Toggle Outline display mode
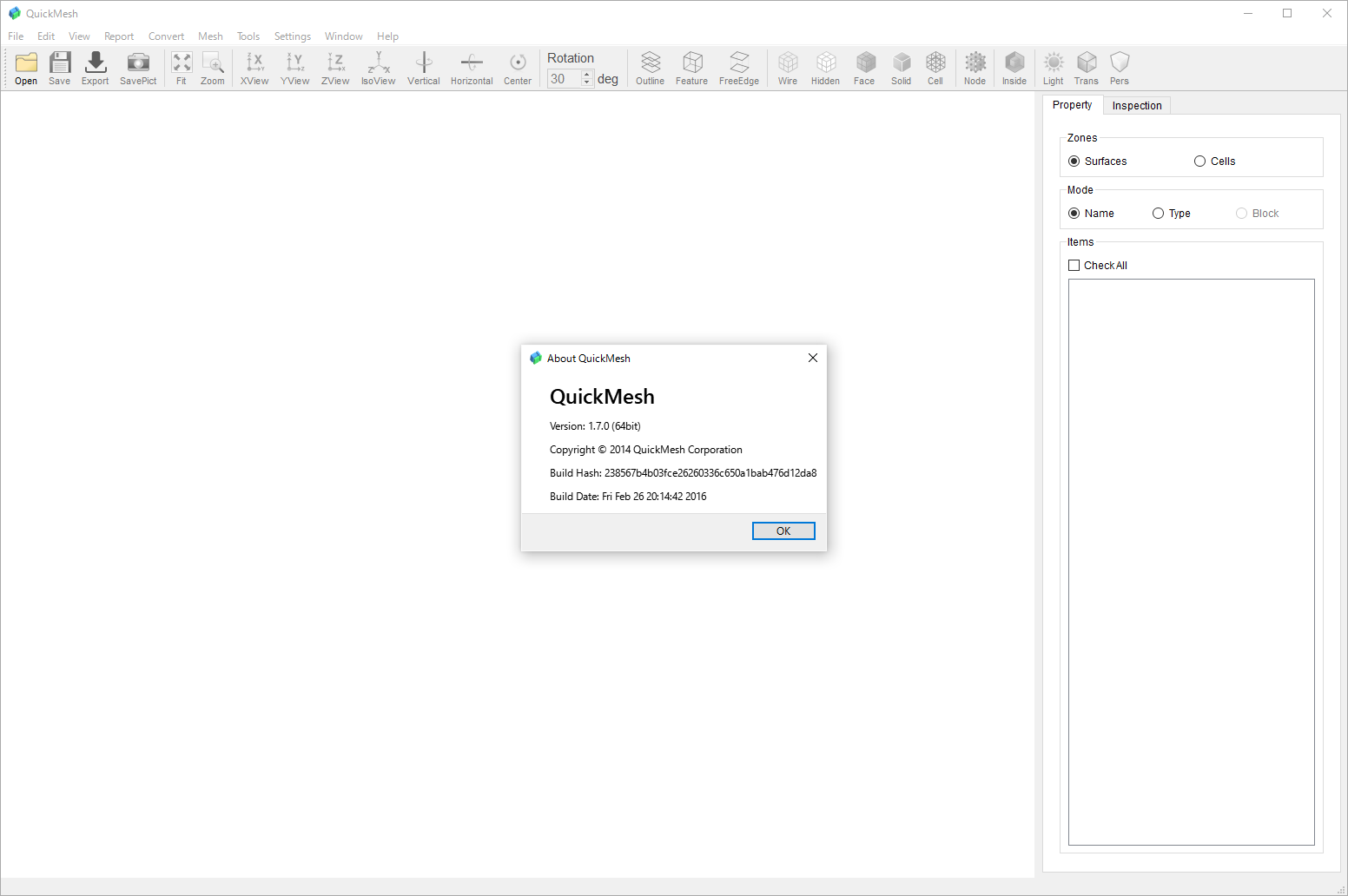1348x896 pixels. 651,69
